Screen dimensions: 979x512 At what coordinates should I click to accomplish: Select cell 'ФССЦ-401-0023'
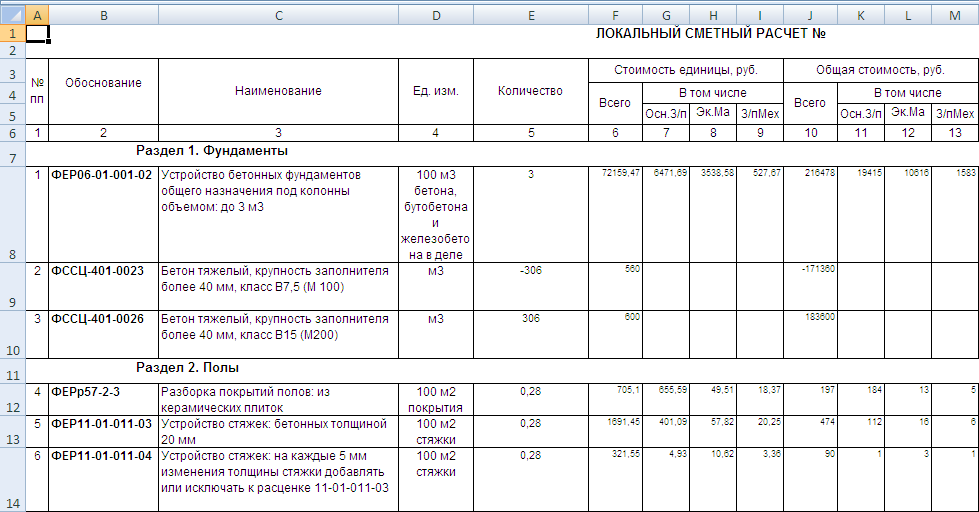click(x=104, y=287)
